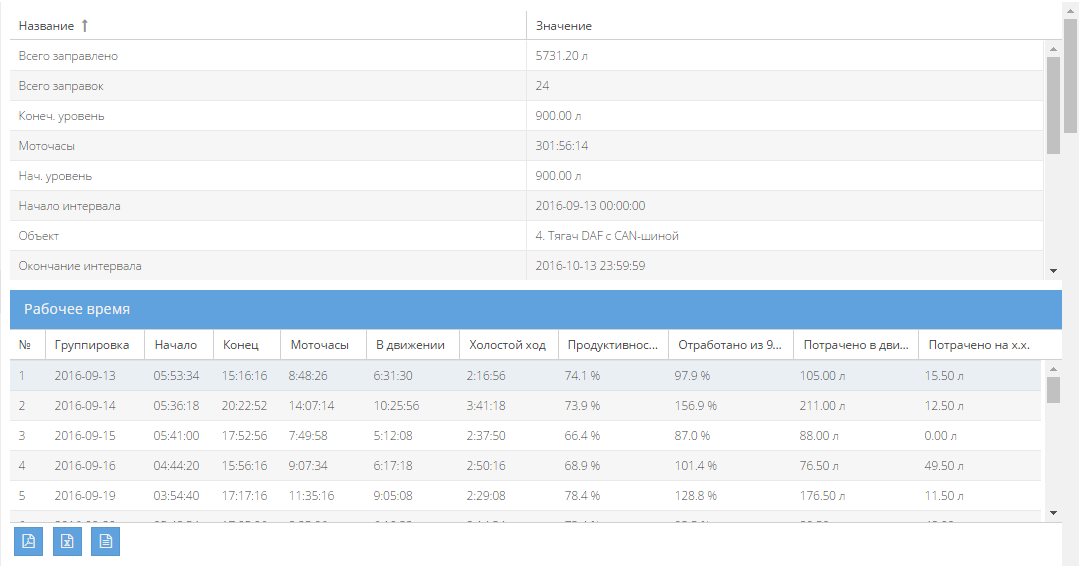Click the summary table's scrollbar thumb

point(1053,105)
